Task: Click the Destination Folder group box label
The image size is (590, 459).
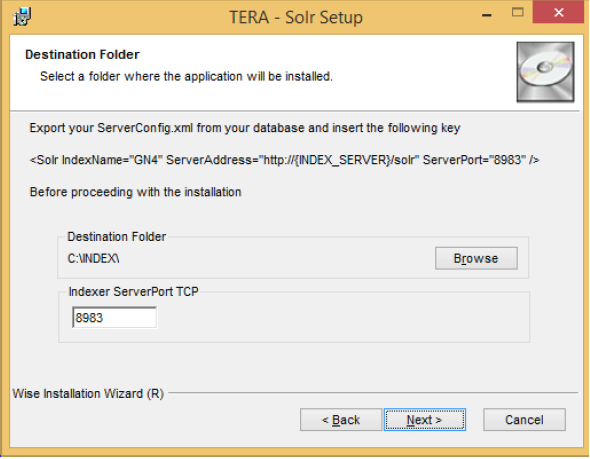Action: [117, 237]
